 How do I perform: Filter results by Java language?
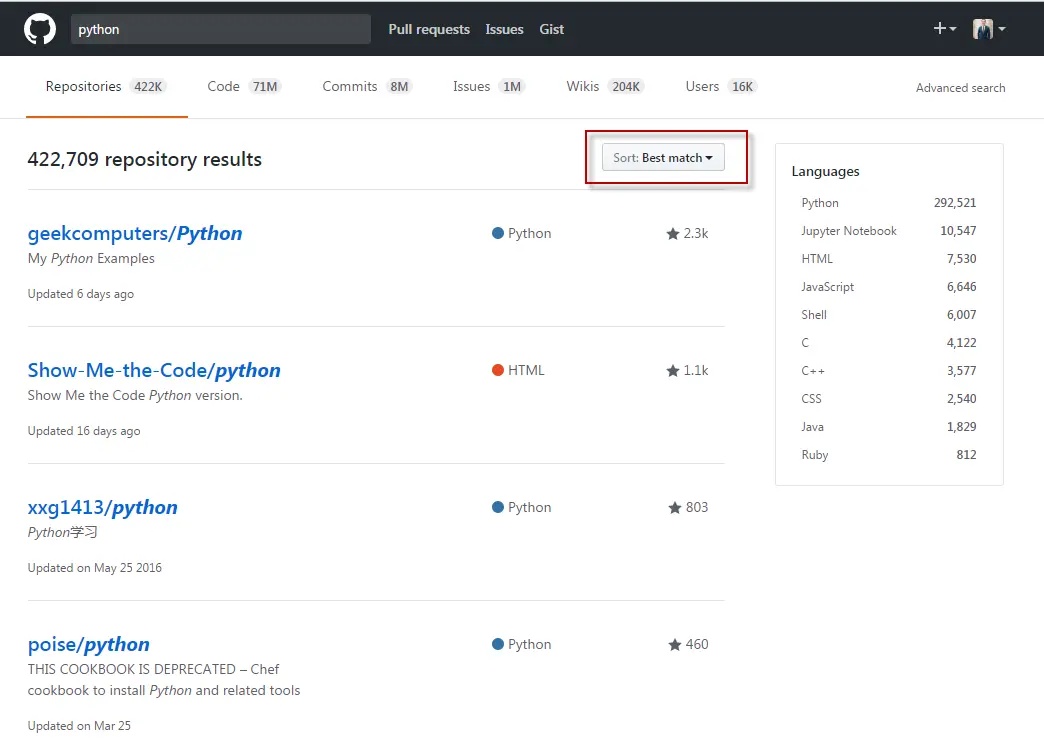pyautogui.click(x=889, y=427)
